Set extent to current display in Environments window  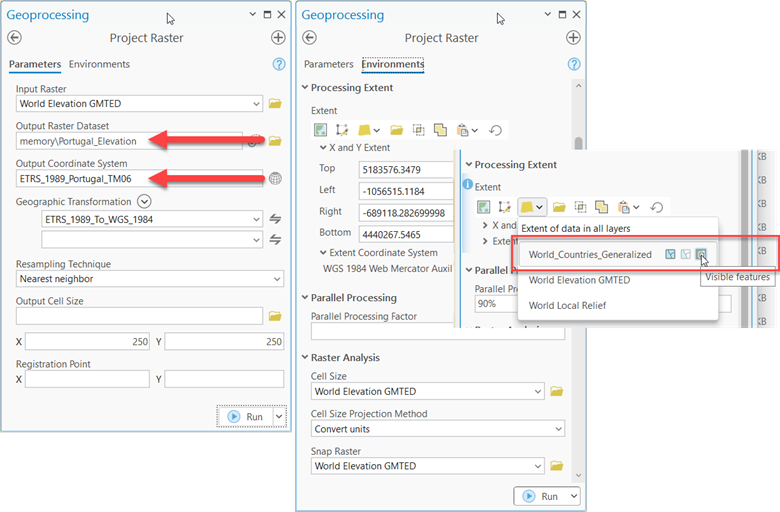coord(320,130)
